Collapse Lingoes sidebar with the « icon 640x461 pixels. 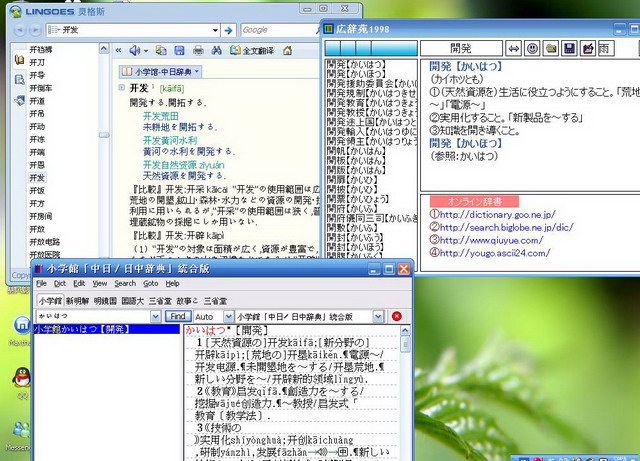pyautogui.click(x=118, y=50)
